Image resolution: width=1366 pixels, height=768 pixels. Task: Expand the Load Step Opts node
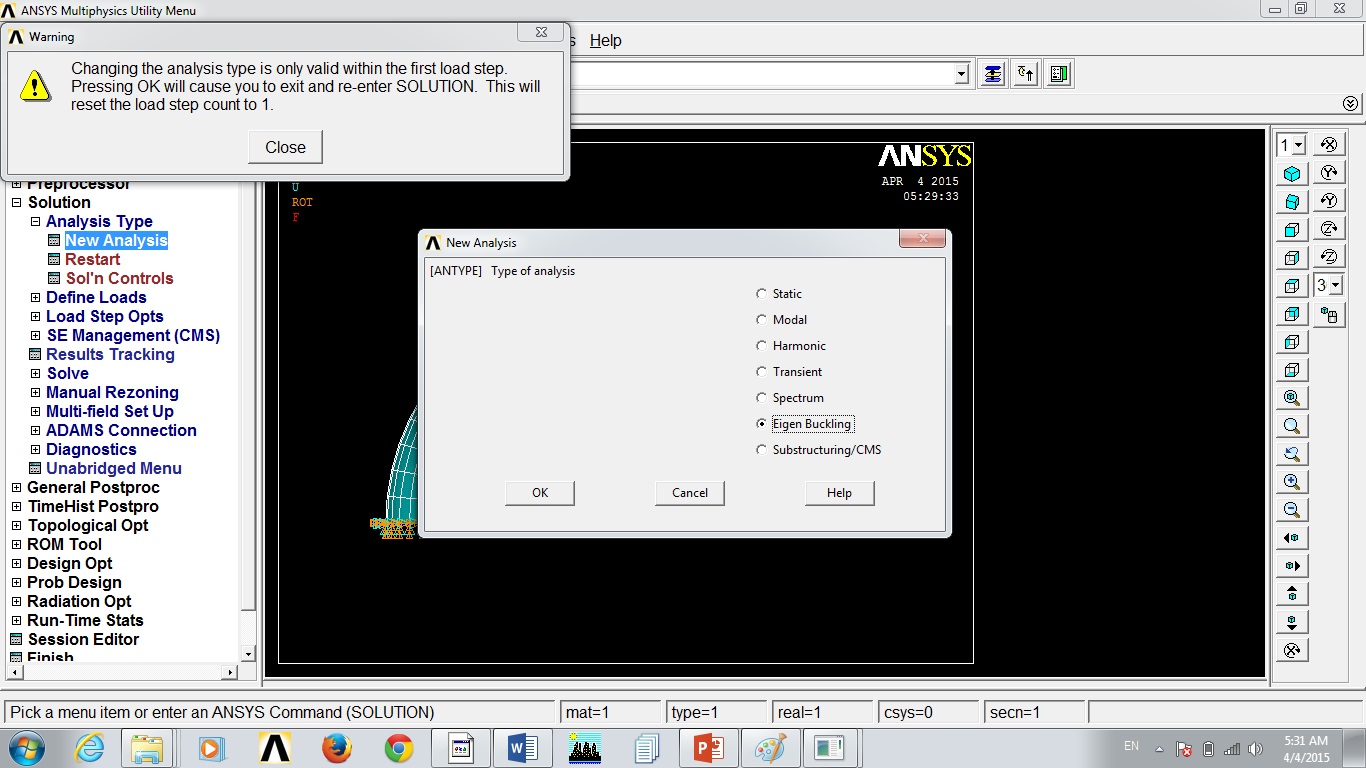(x=35, y=317)
